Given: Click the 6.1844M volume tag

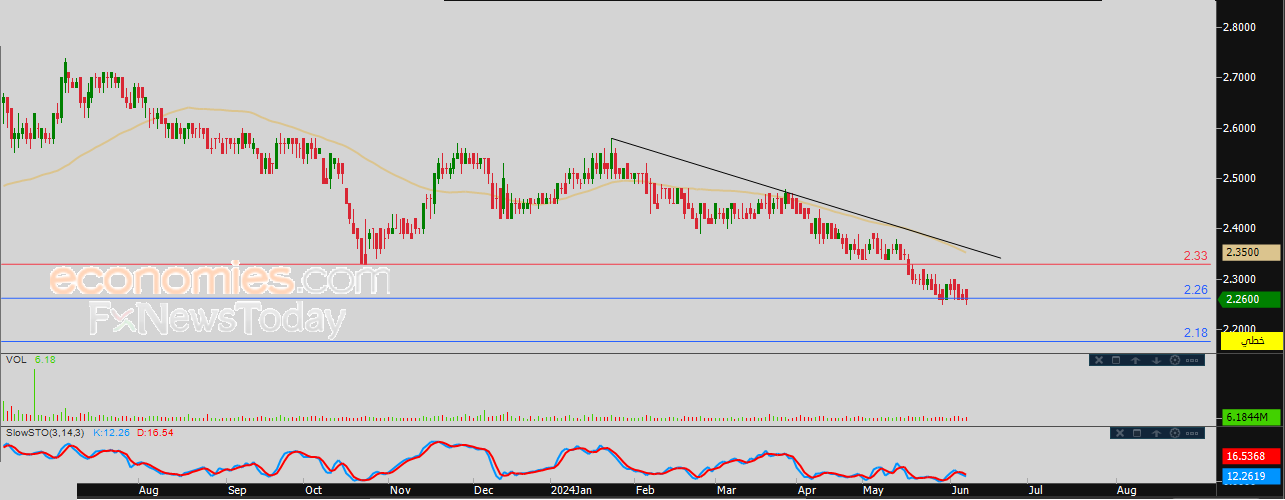Looking at the screenshot, I should (1250, 416).
